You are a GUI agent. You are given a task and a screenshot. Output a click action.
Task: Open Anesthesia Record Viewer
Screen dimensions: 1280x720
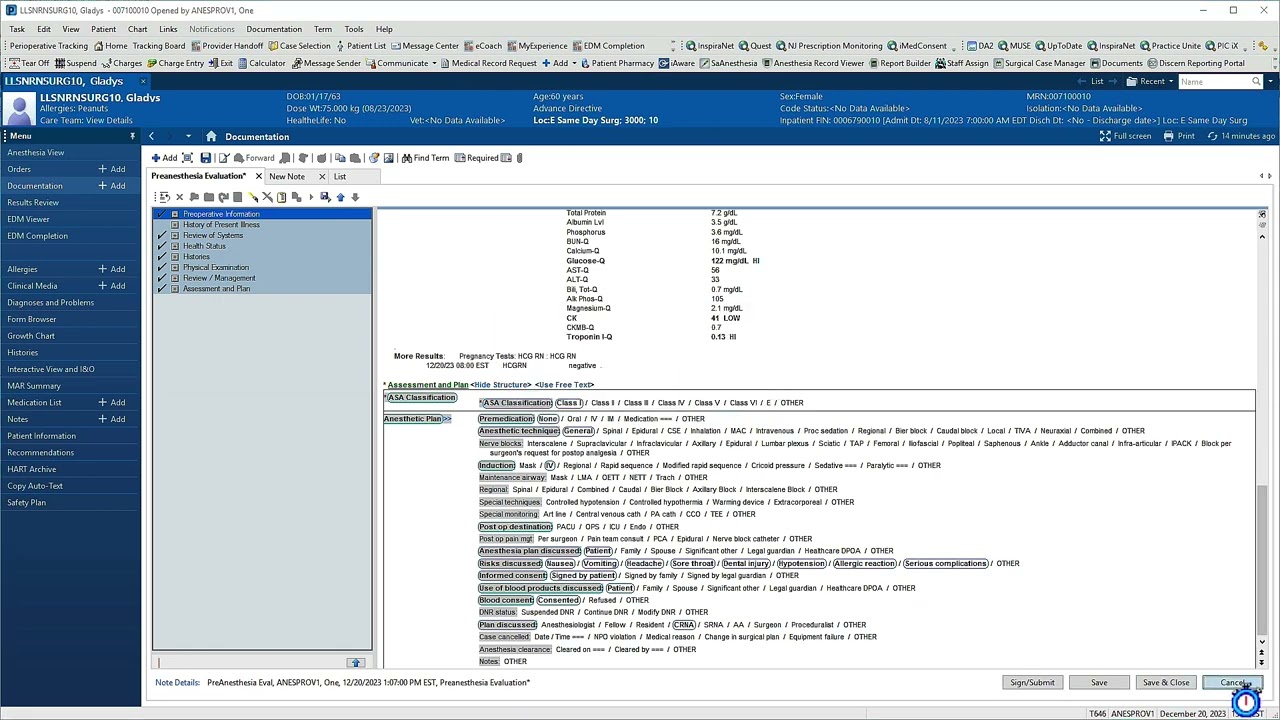[812, 63]
